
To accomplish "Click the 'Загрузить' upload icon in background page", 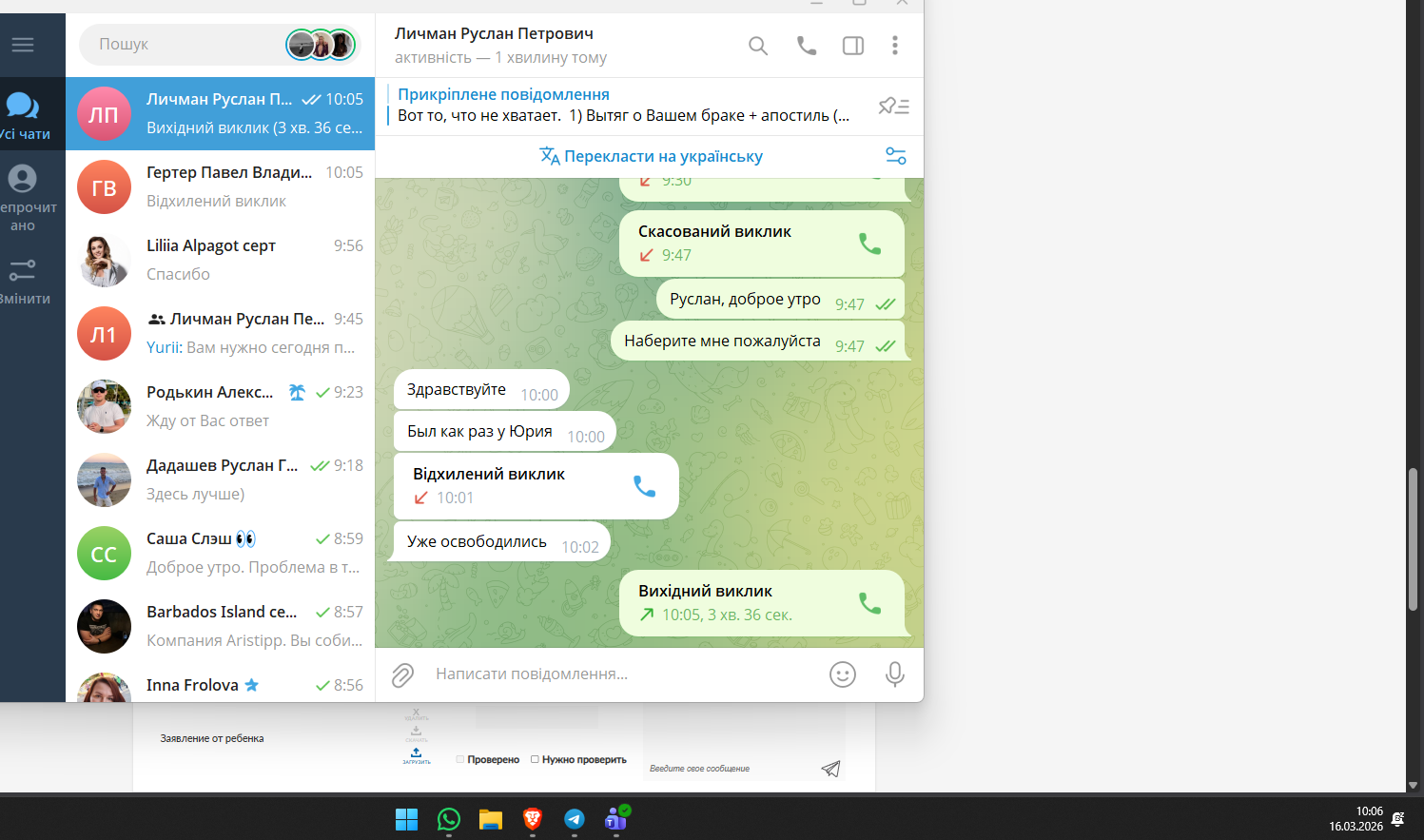I will 416,756.
